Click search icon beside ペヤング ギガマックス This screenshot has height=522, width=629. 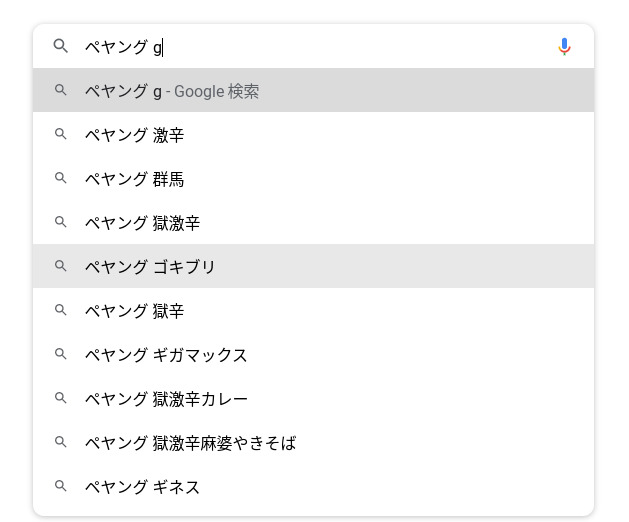coord(61,354)
